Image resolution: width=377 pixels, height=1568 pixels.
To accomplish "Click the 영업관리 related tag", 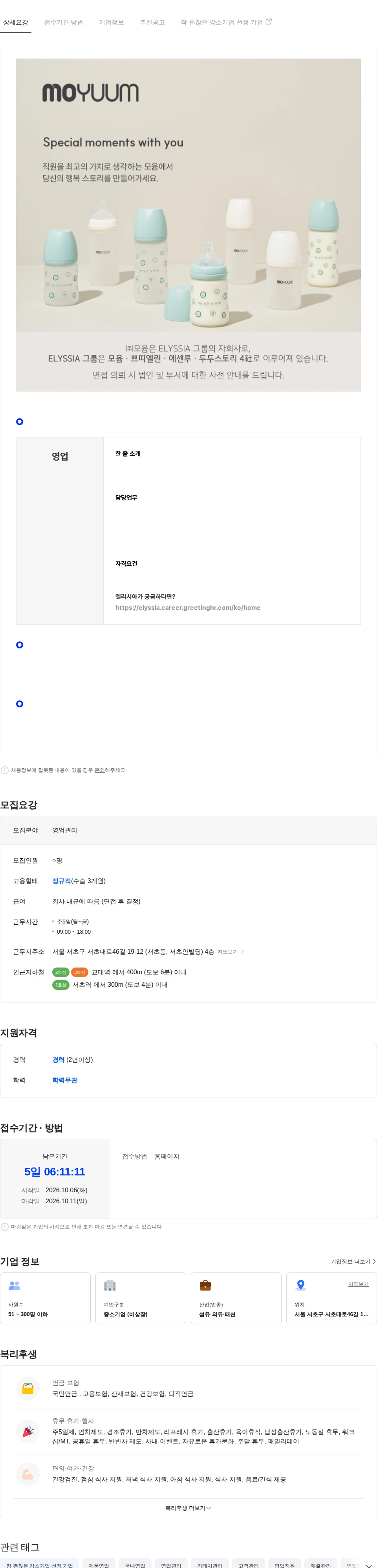I will click(171, 1563).
